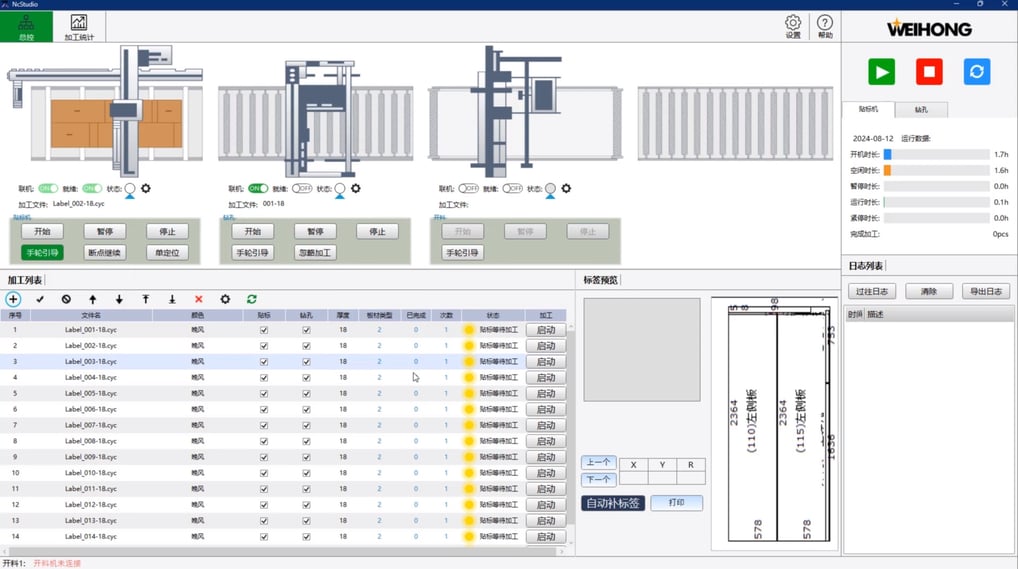Click the 标签预览 panel header
Viewport: 1018px width, 569px height.
(x=601, y=280)
